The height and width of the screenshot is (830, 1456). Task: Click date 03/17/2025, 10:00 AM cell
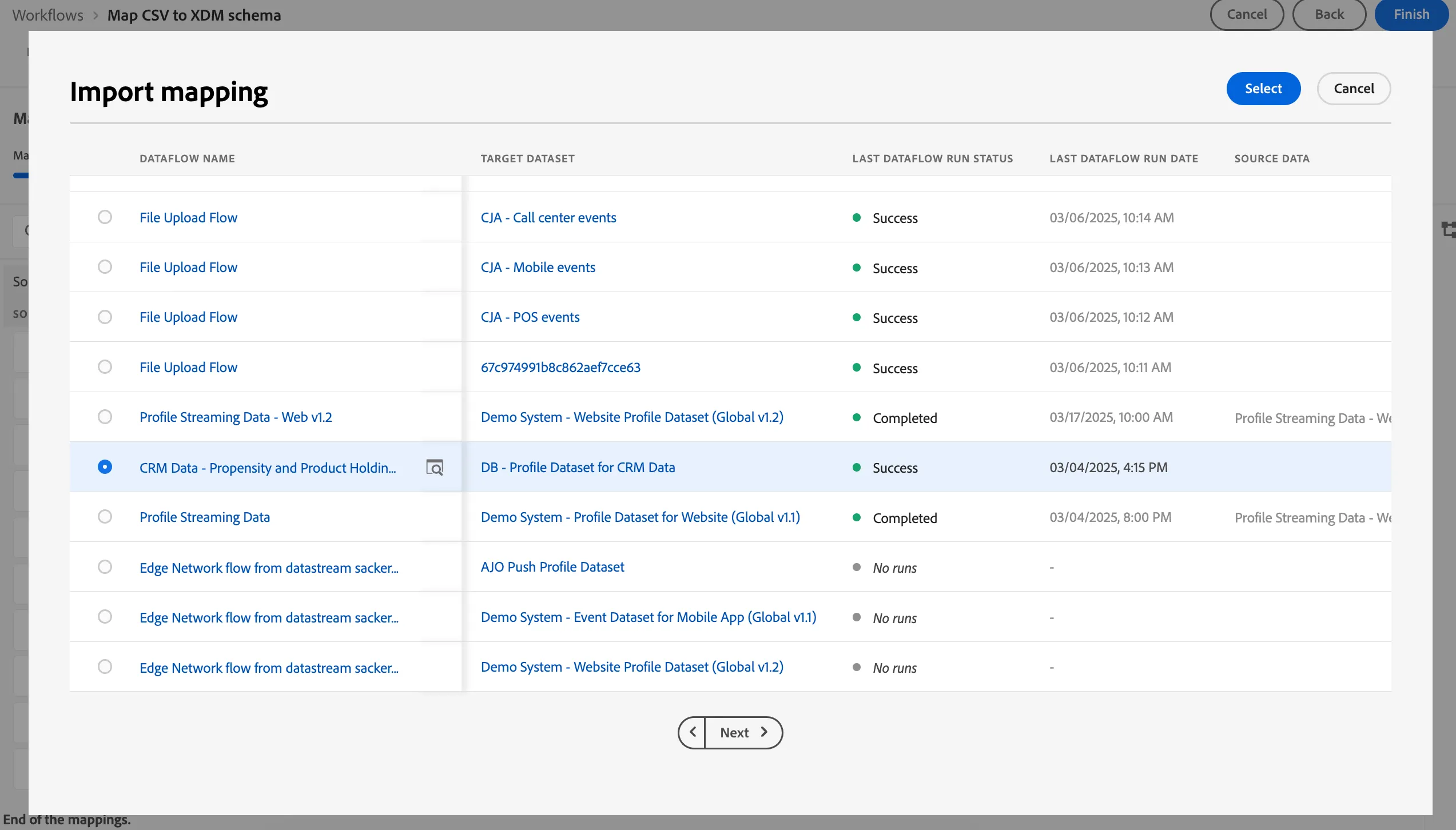coord(1111,417)
